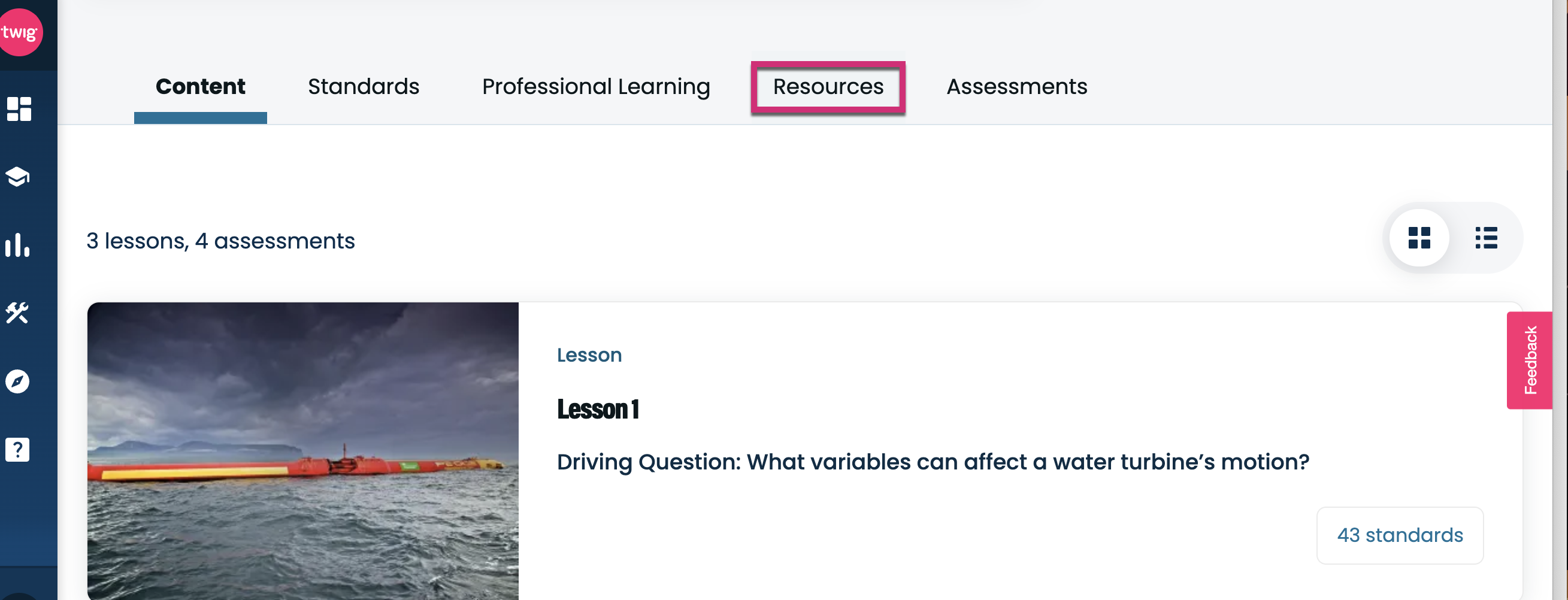Open the hammer and wrench tools icon
The image size is (1568, 600).
coord(17,313)
